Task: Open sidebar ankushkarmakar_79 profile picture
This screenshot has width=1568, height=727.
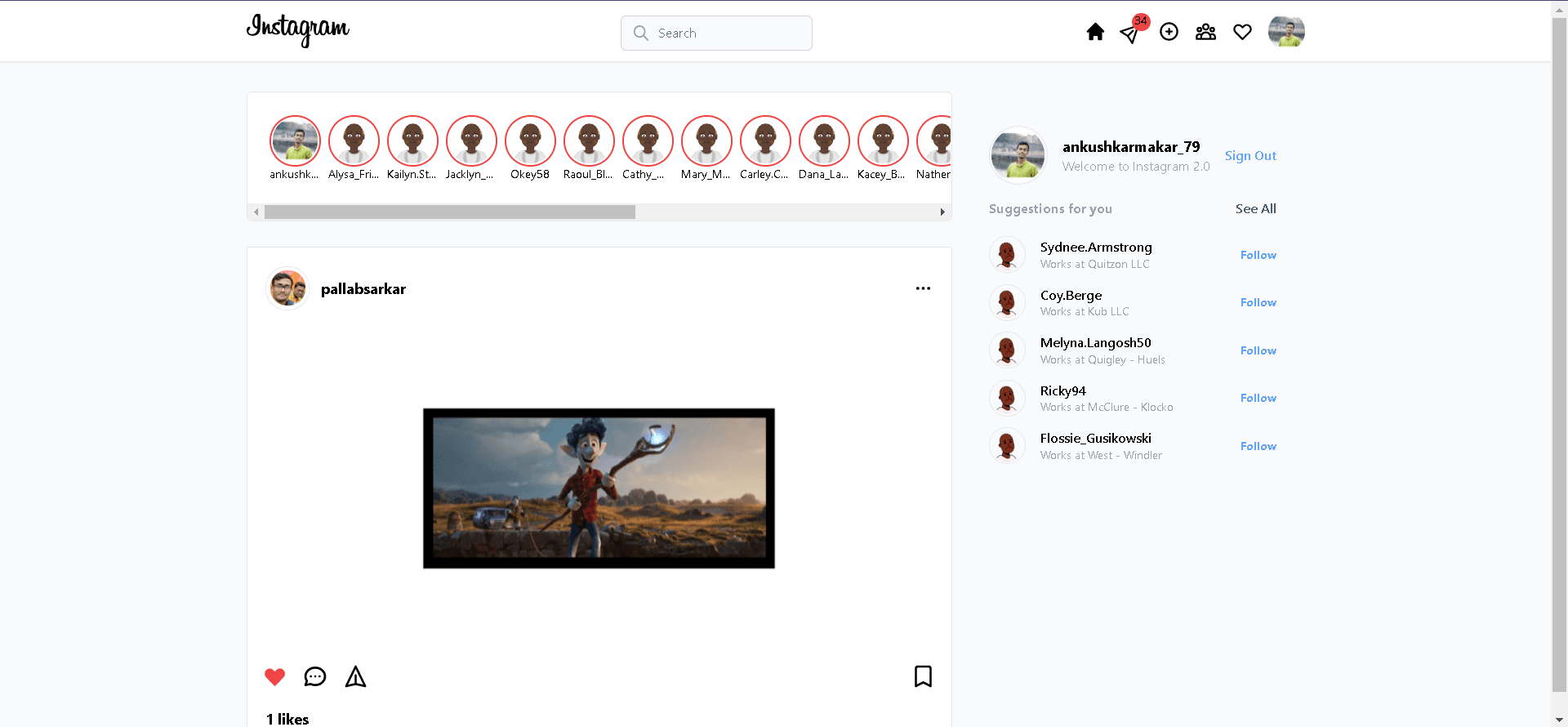Action: [x=1018, y=154]
